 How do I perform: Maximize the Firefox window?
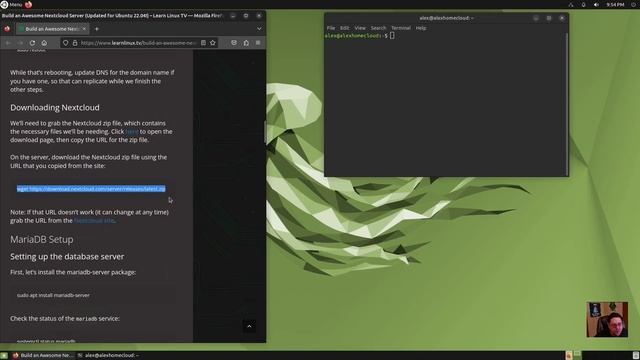[246, 16]
